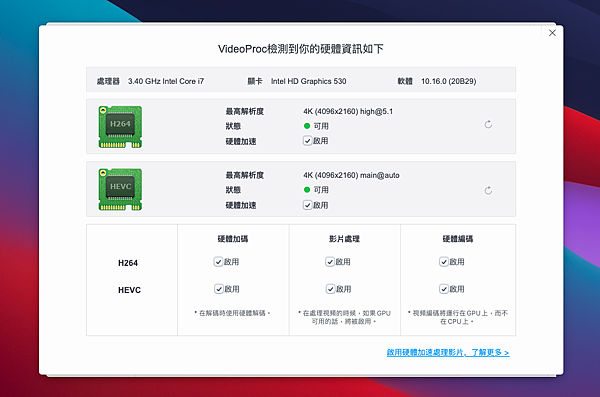The width and height of the screenshot is (600, 397).
Task: Toggle HEVC 硬體編碼 checkbox
Action: tap(443, 289)
